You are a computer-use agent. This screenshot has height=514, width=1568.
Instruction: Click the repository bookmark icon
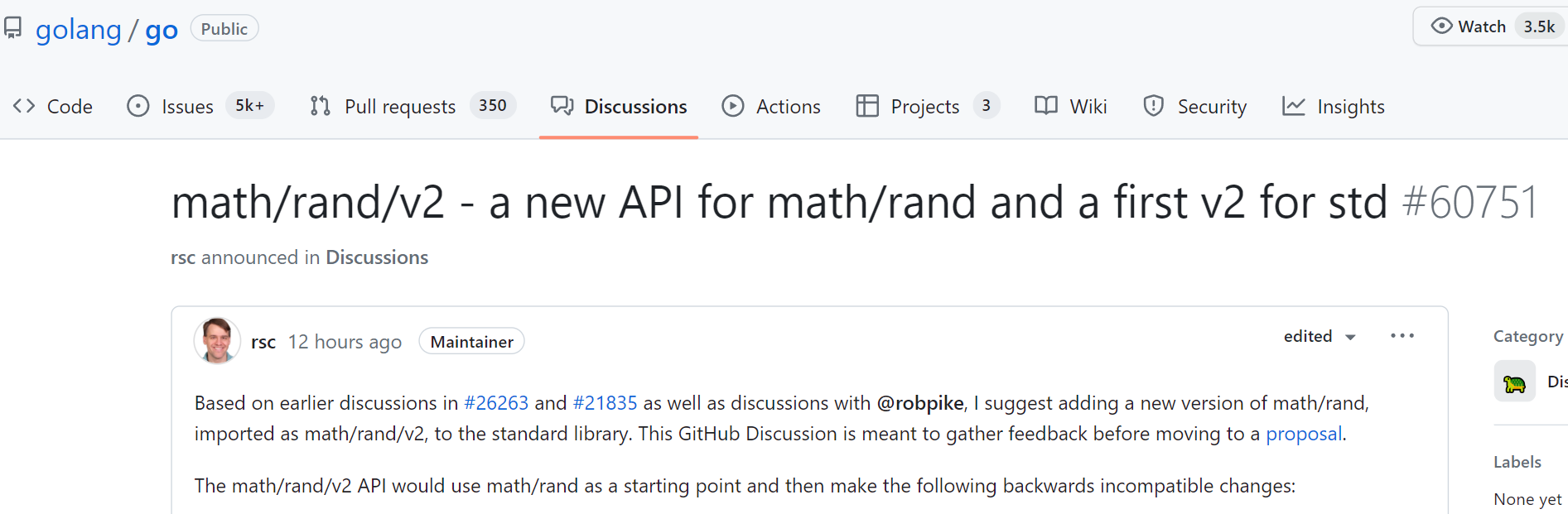(12, 26)
